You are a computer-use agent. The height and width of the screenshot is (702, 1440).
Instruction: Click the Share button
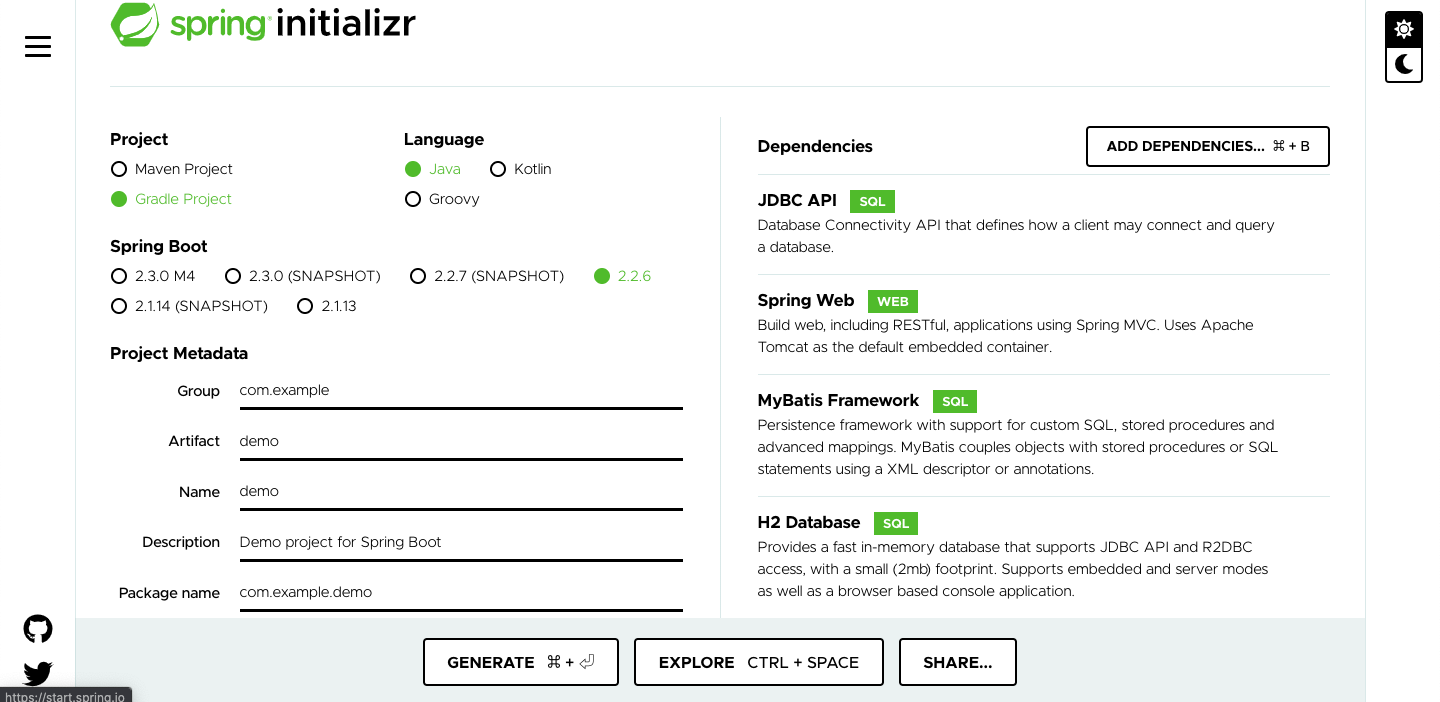tap(958, 662)
